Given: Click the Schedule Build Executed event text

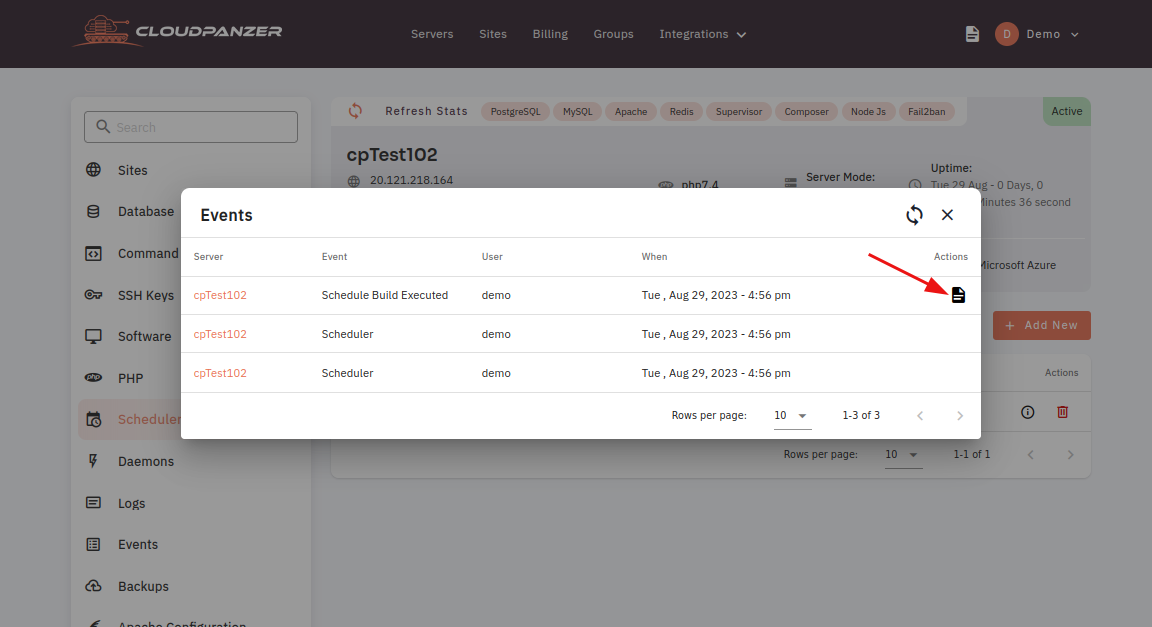Looking at the screenshot, I should click(385, 295).
